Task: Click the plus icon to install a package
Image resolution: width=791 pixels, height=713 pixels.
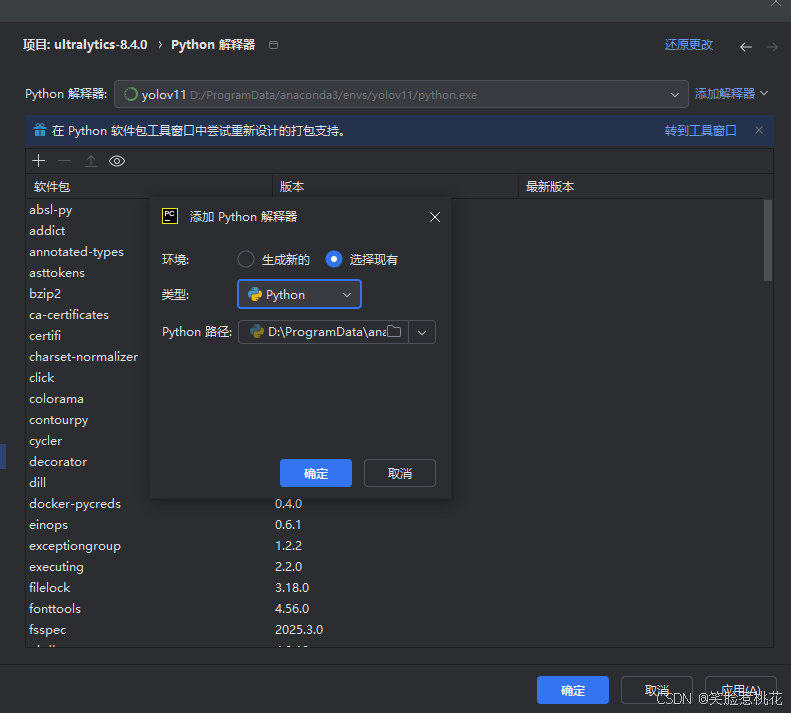Action: click(x=38, y=161)
